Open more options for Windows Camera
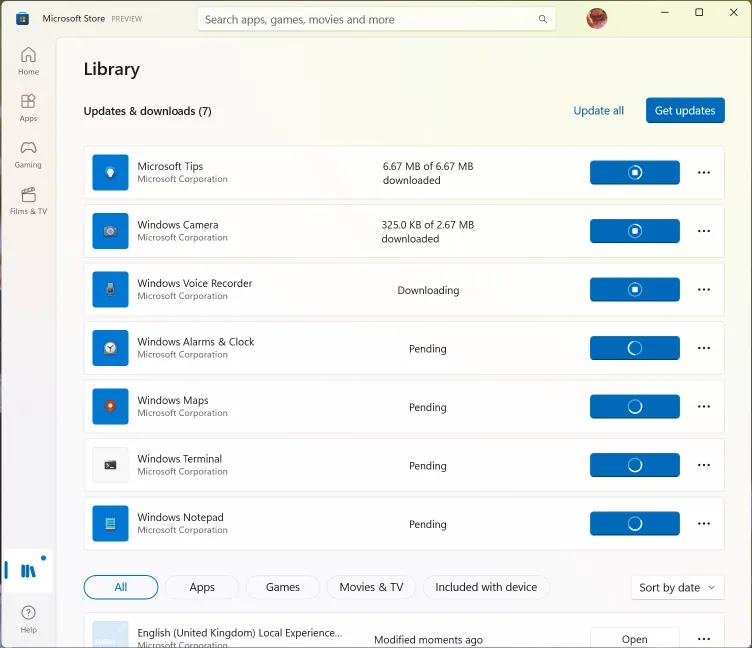This screenshot has width=752, height=648. [x=704, y=231]
